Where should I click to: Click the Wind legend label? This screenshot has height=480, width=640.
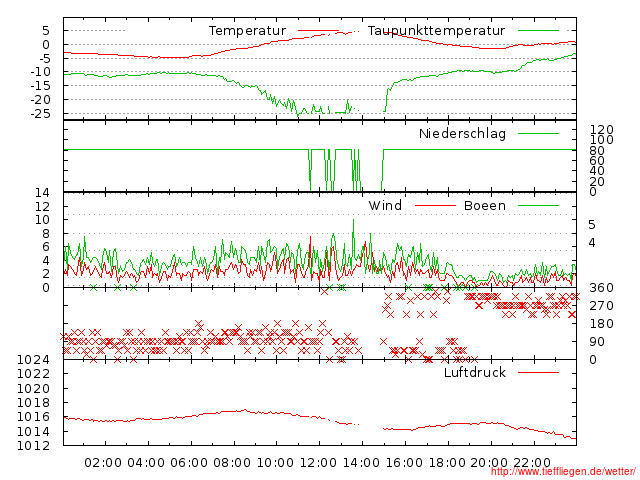(x=385, y=205)
